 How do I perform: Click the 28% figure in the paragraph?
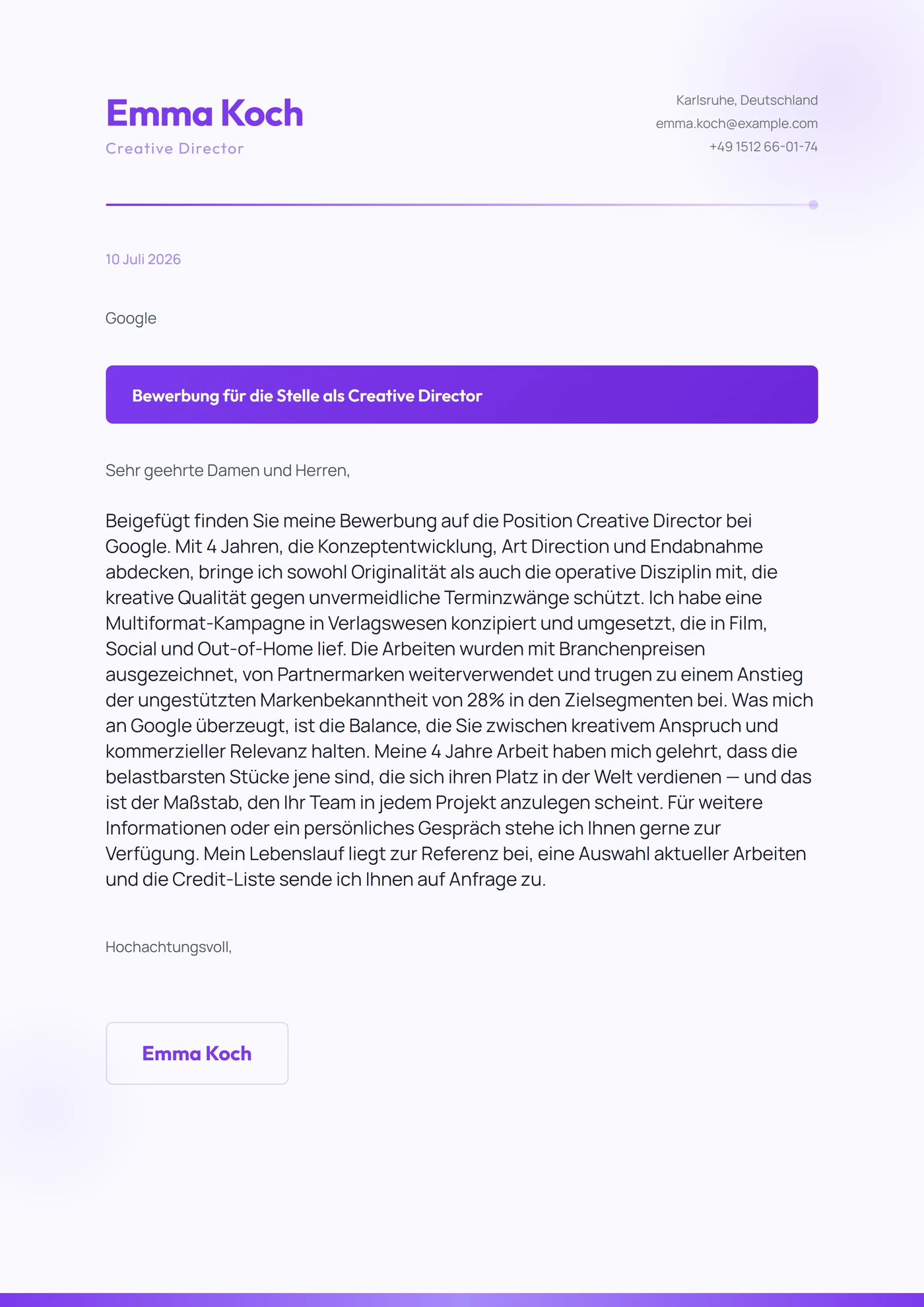click(x=485, y=700)
